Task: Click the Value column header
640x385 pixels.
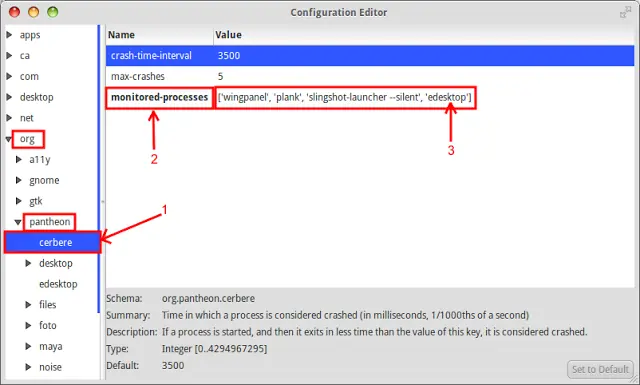Action: coord(424,35)
